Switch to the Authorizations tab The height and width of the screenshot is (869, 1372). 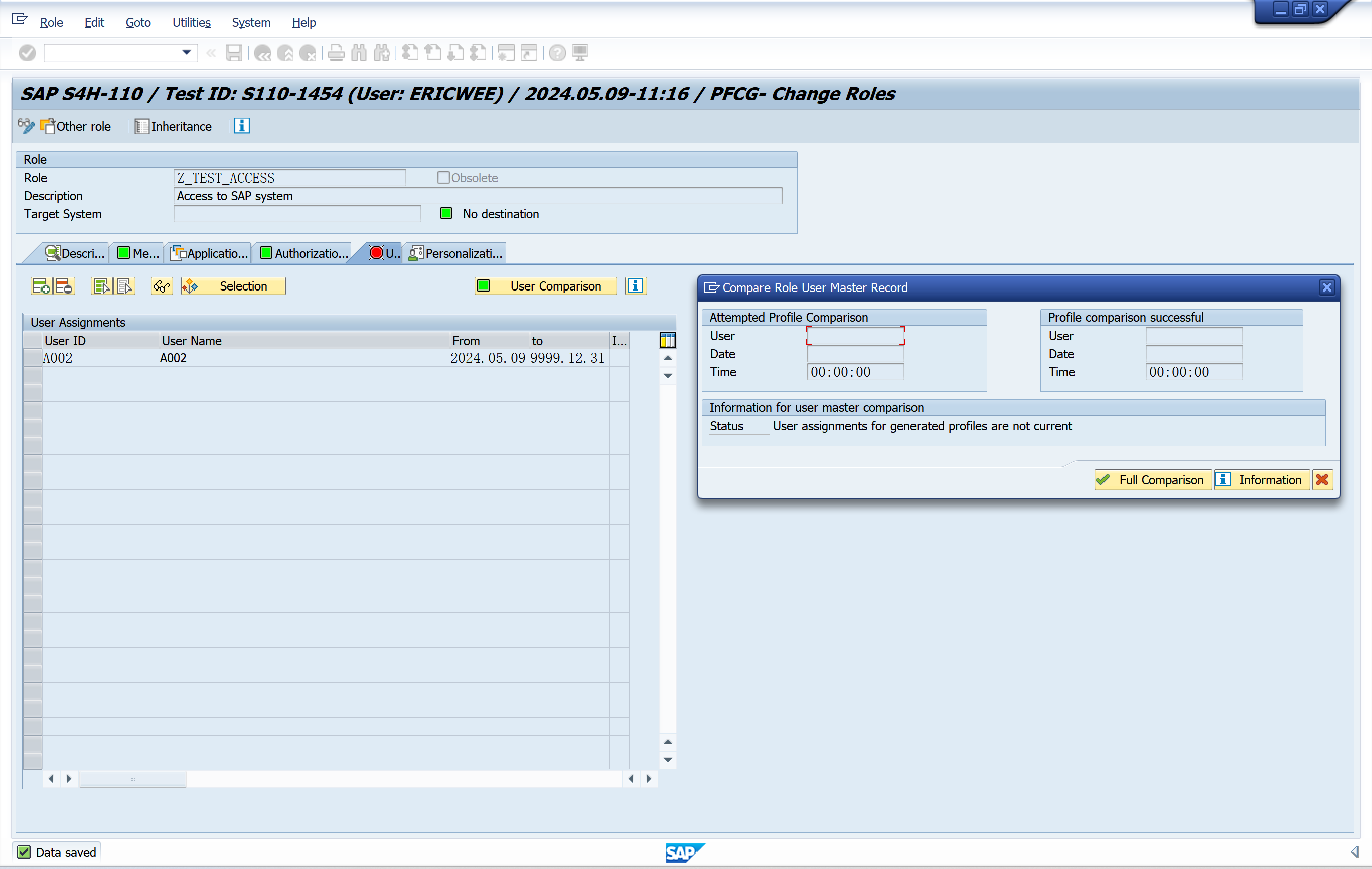click(x=303, y=253)
